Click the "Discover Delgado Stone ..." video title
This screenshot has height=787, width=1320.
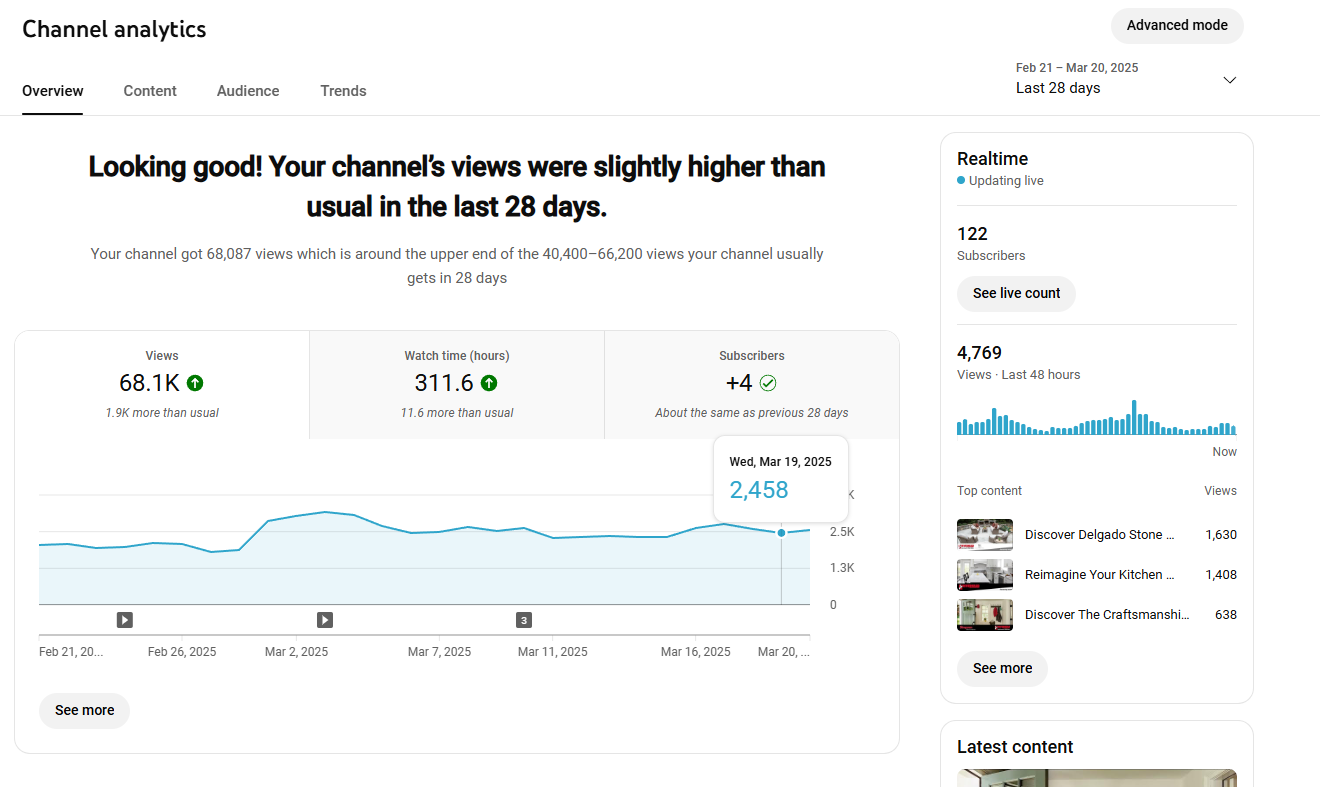(1100, 535)
